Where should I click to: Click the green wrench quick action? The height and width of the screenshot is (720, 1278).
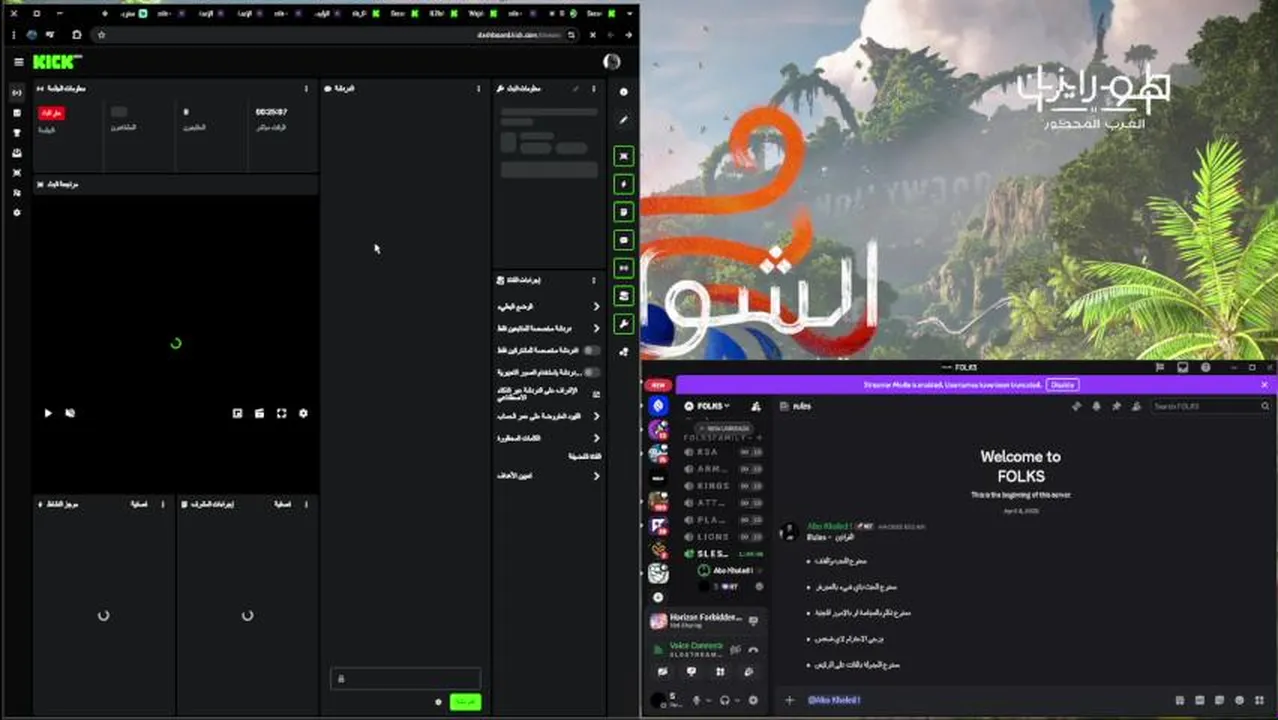click(624, 324)
